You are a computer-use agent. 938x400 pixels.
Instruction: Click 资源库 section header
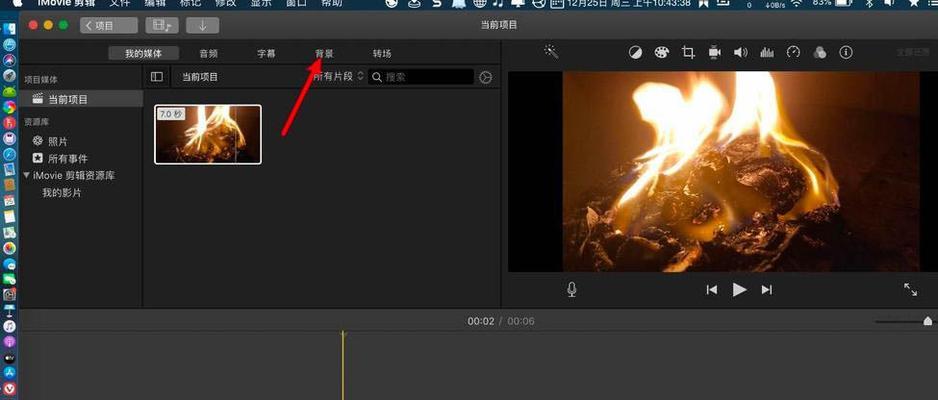(x=36, y=122)
